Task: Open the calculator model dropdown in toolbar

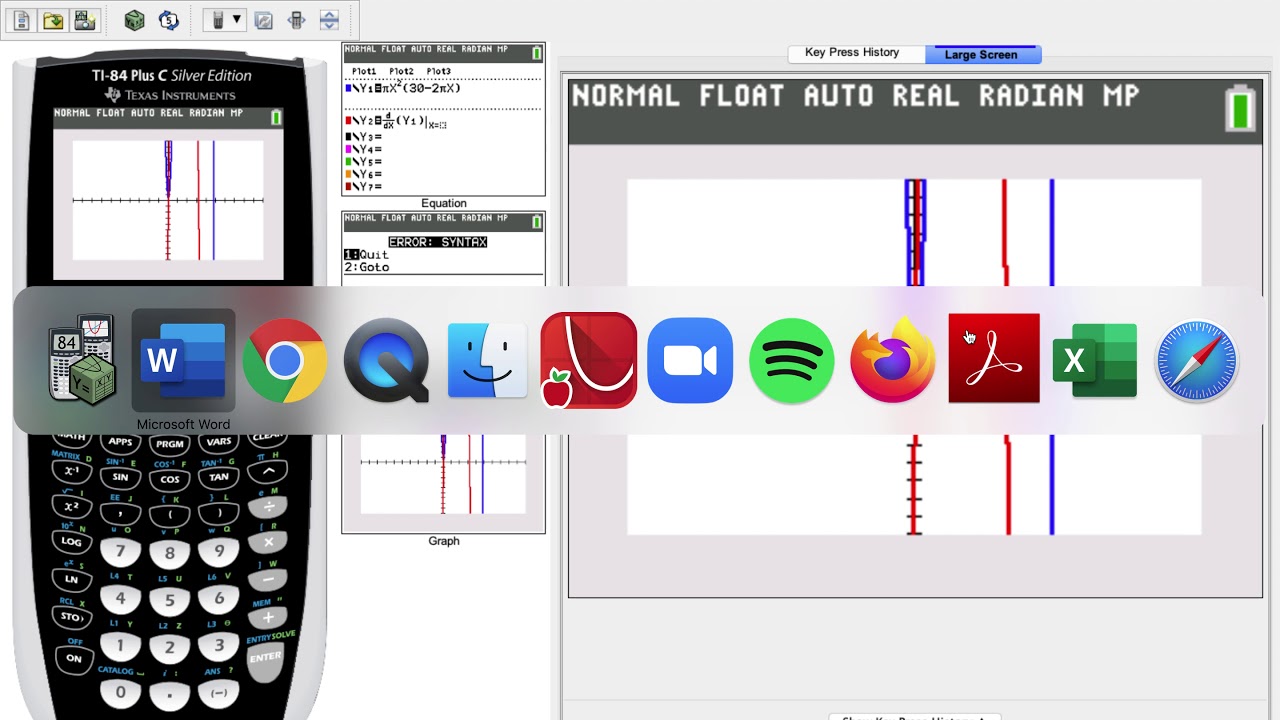Action: click(225, 20)
